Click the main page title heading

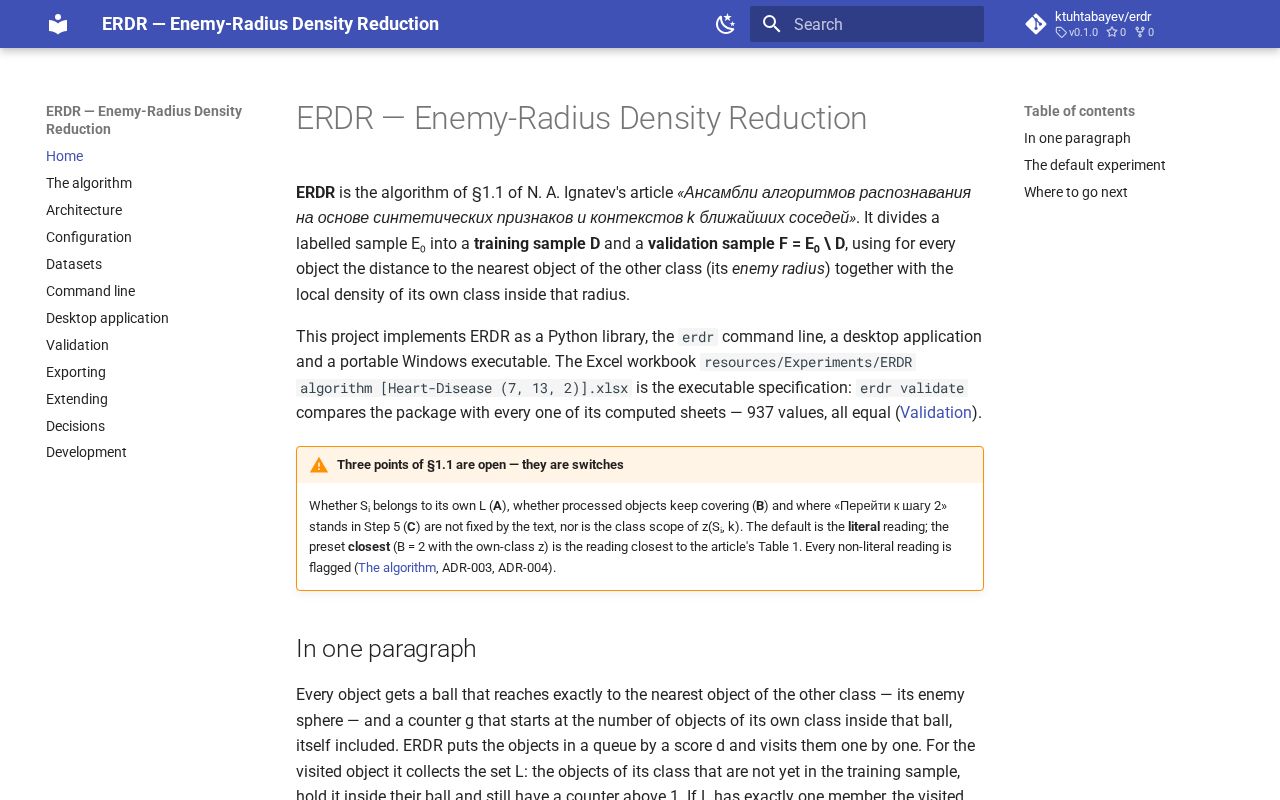[581, 118]
